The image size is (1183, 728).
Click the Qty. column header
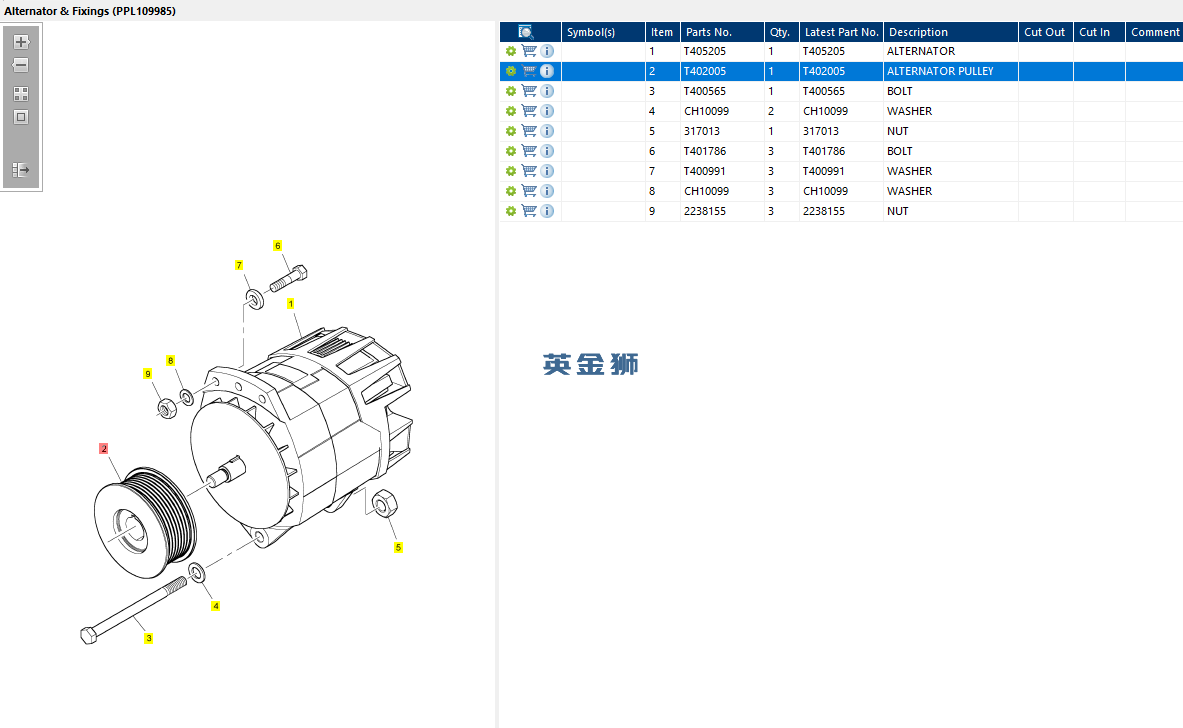click(781, 32)
